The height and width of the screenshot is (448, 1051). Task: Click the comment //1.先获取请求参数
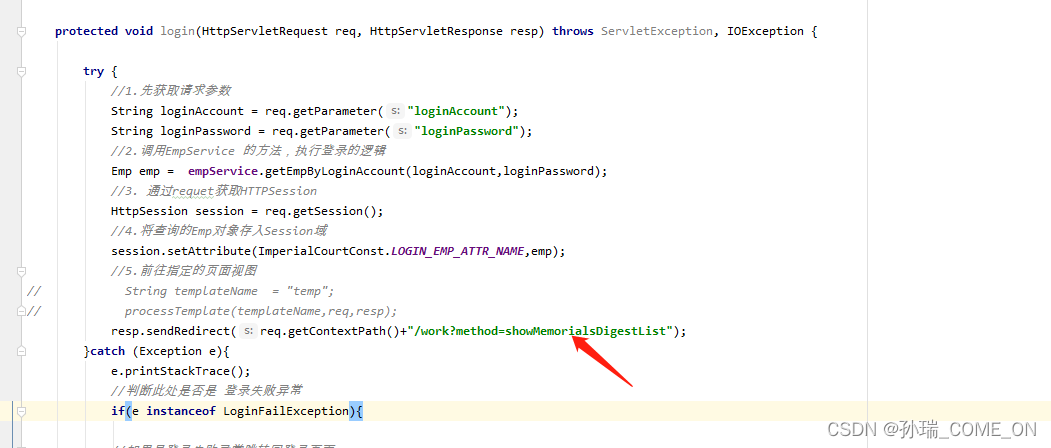pyautogui.click(x=172, y=91)
